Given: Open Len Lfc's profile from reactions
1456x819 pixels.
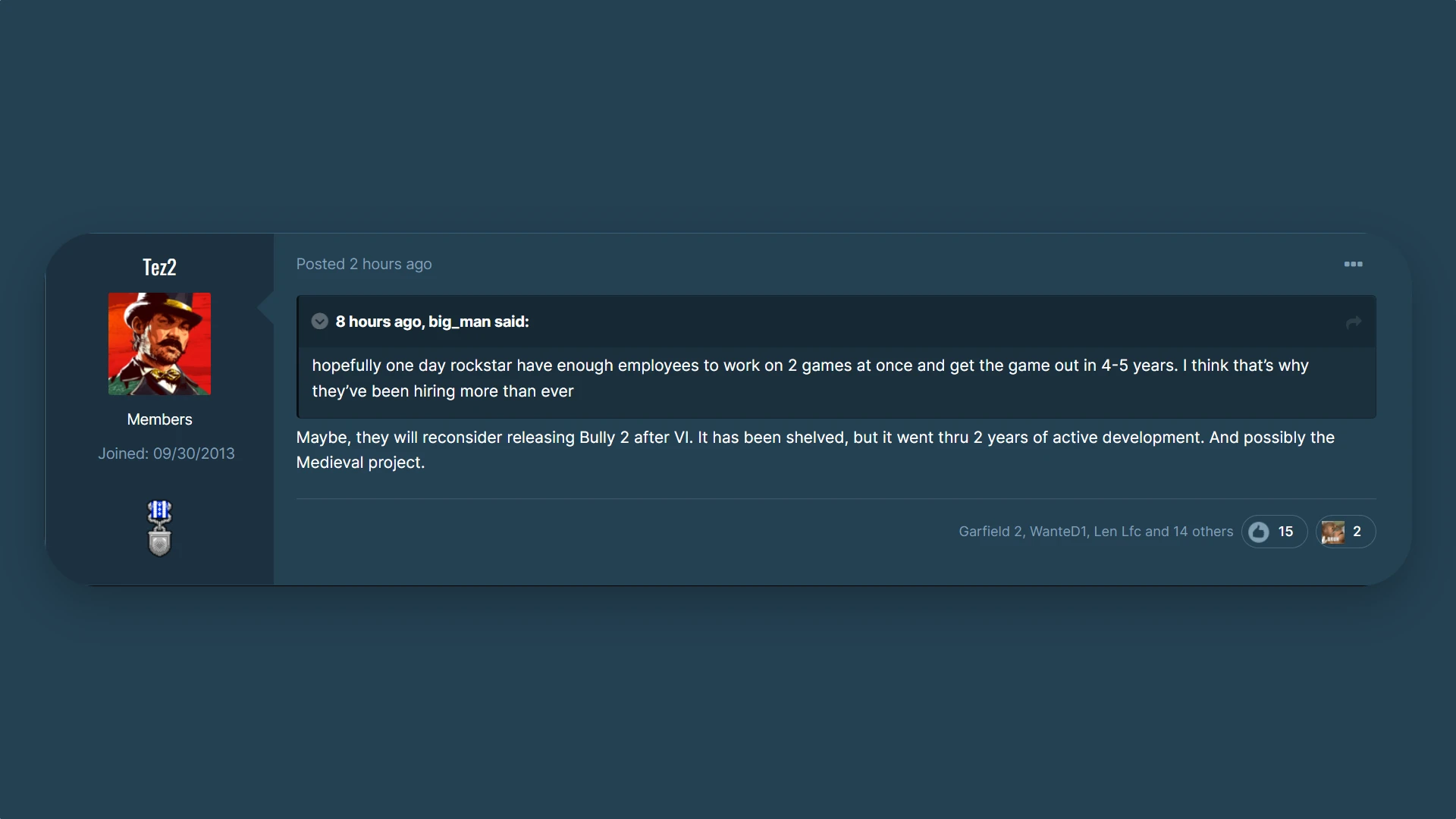Looking at the screenshot, I should pyautogui.click(x=1117, y=532).
